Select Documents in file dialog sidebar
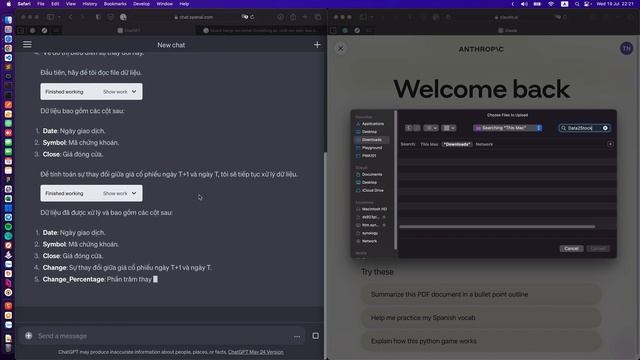Viewport: 640px width, 360px height. click(371, 174)
